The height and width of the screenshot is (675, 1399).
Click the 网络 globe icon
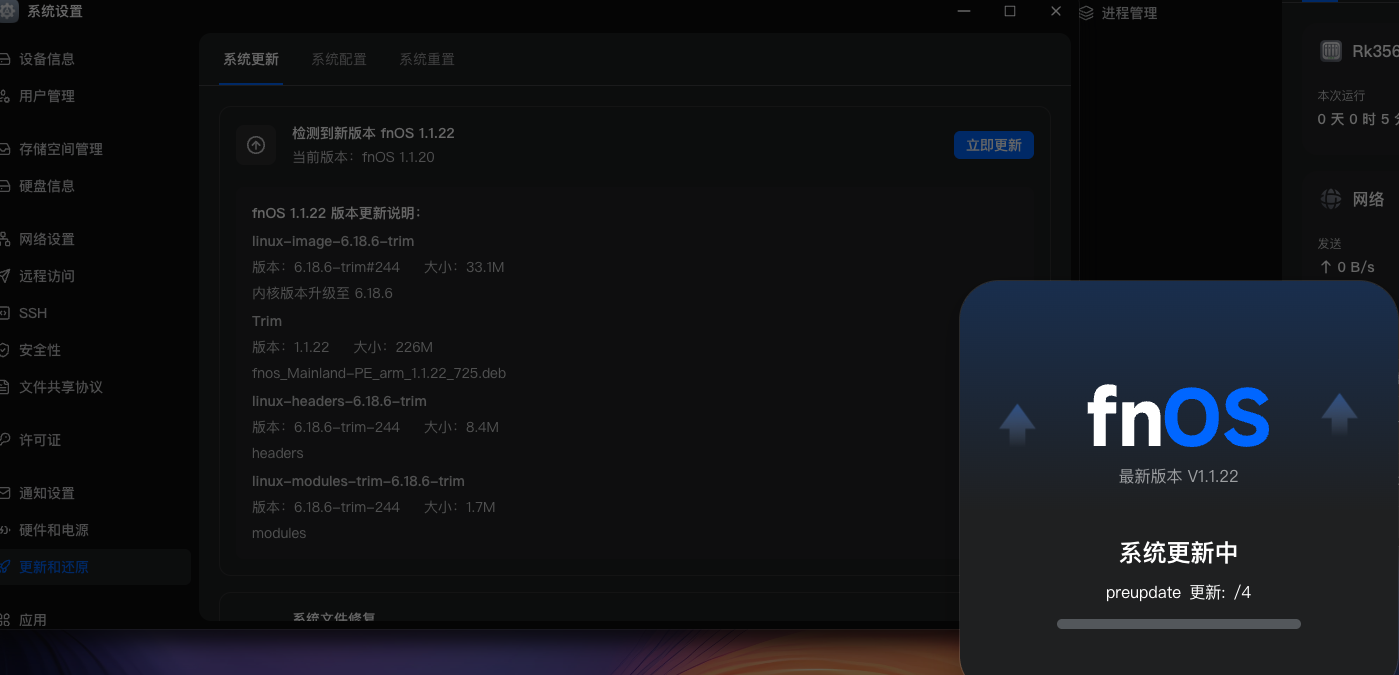click(1331, 199)
